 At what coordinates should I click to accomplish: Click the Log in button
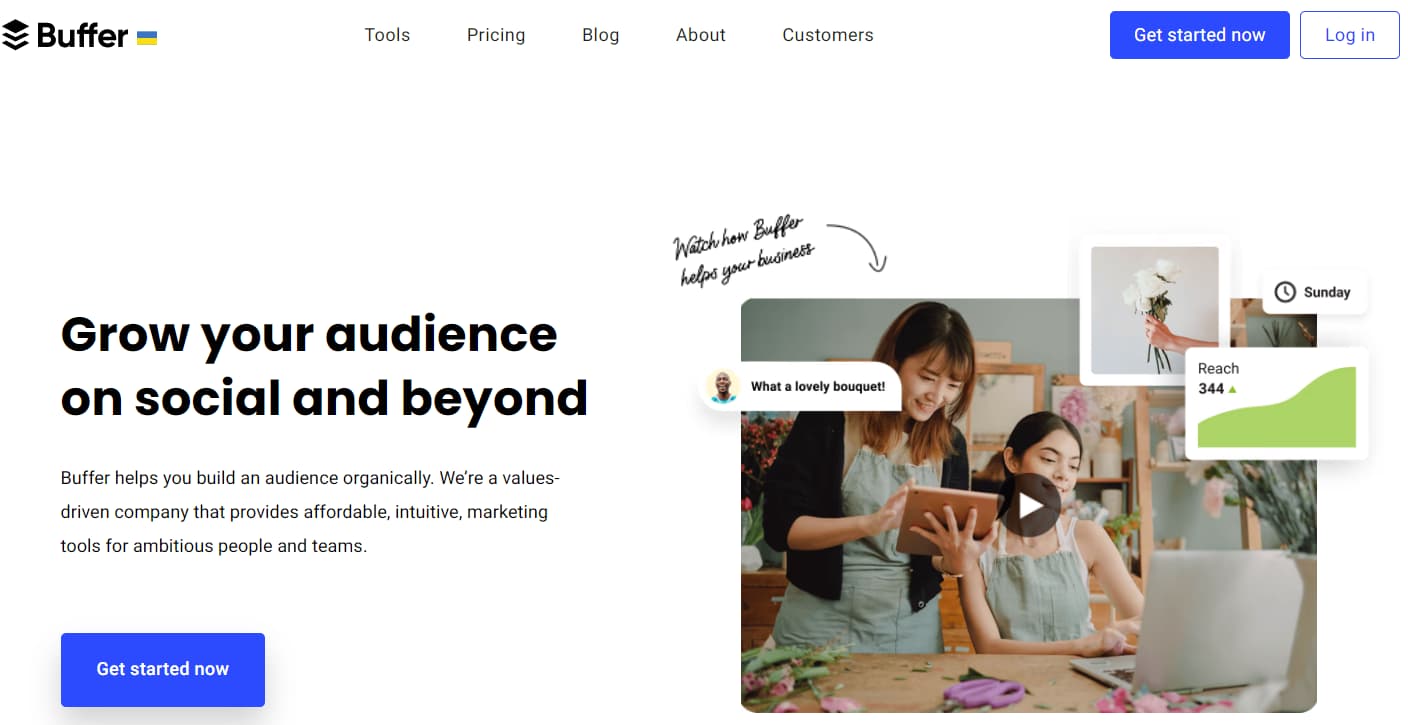pos(1350,35)
